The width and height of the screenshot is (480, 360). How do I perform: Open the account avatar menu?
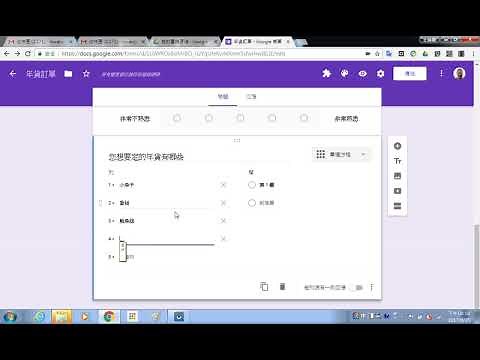(x=459, y=73)
